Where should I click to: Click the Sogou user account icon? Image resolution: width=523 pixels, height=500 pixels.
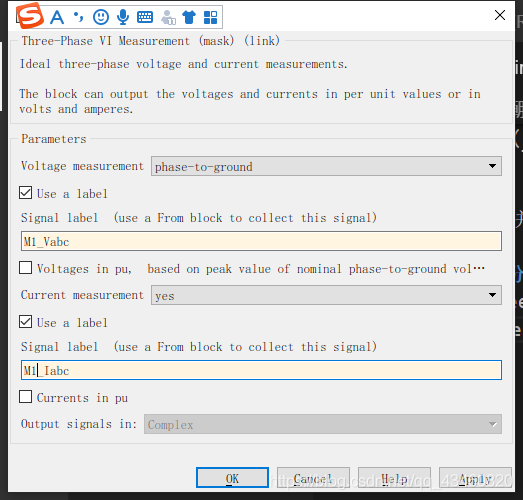pyautogui.click(x=168, y=17)
